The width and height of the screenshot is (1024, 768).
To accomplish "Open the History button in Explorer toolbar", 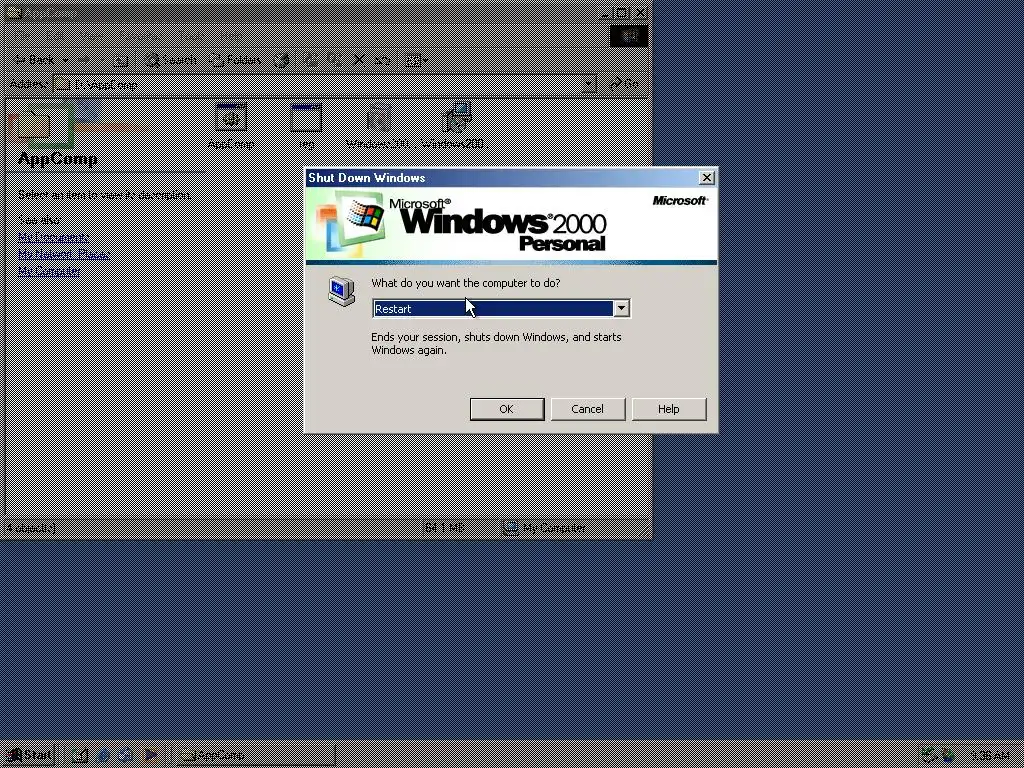I will 281,60.
